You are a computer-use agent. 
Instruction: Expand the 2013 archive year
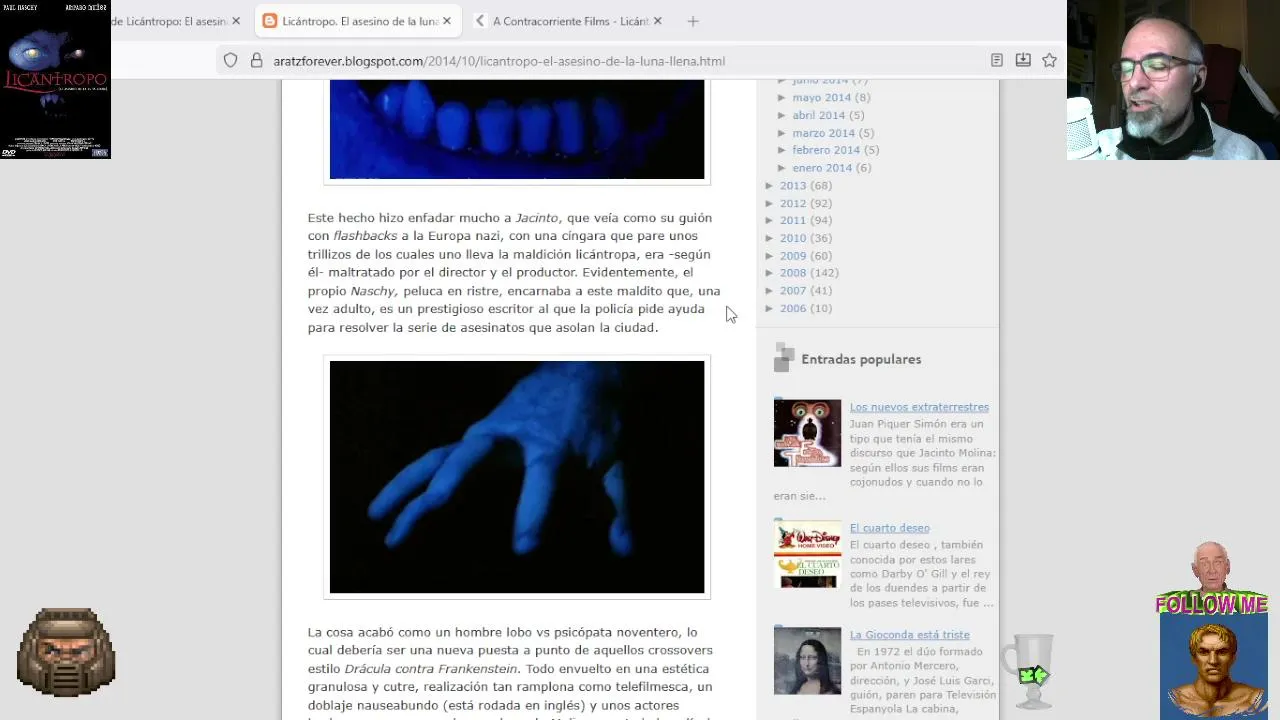point(770,186)
